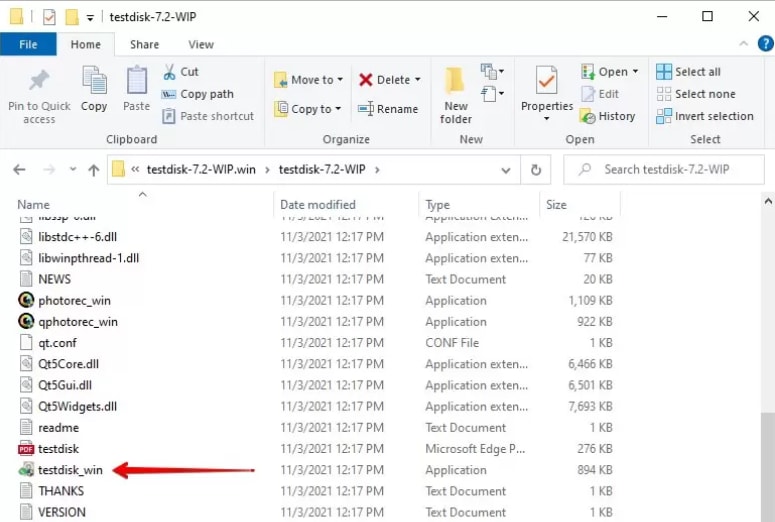Click the Properties icon with checkmark

pos(547,81)
